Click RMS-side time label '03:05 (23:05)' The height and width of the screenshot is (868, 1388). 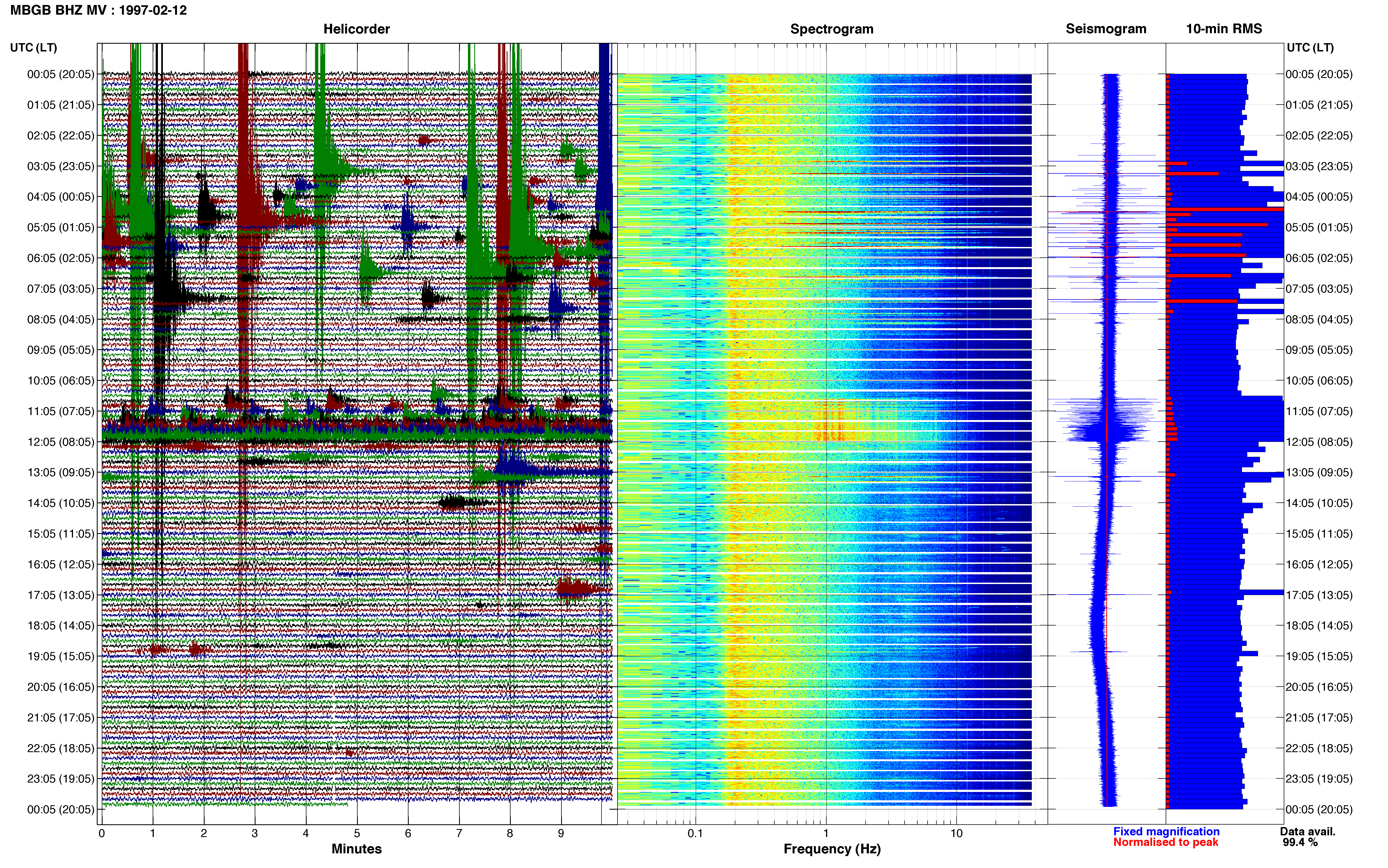(1319, 166)
